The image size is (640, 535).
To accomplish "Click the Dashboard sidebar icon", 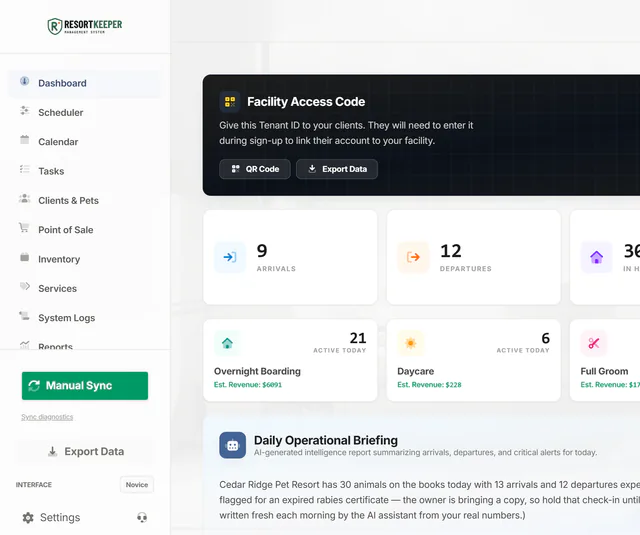I will click(24, 81).
